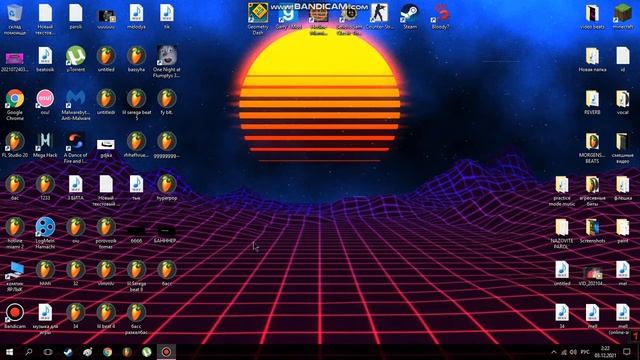Select the 3 БИТА audio file

point(76,187)
